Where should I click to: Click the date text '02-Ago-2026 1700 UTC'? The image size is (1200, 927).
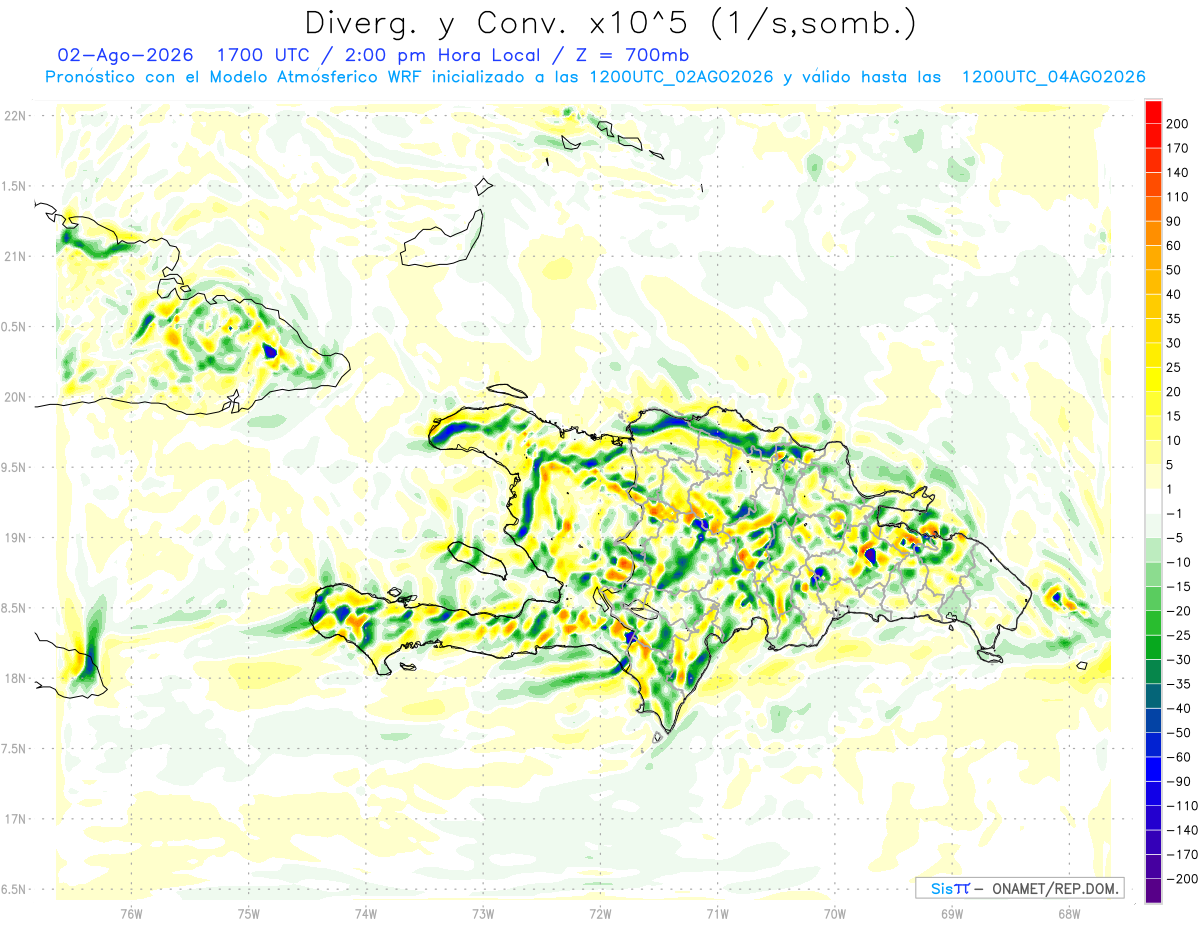184,55
